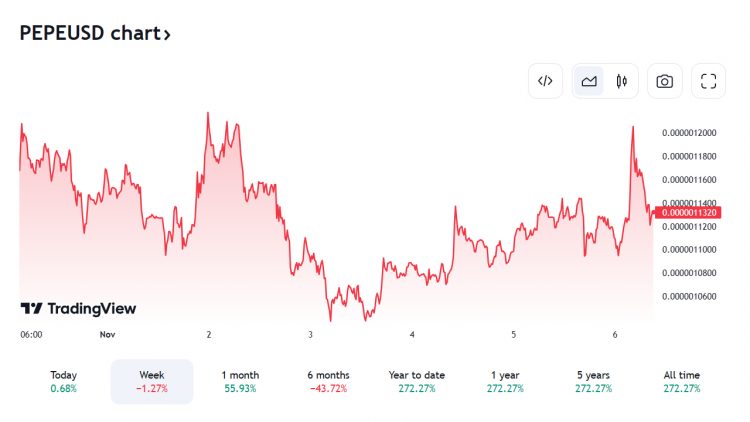Screen dimensions: 750x422
Task: Click the current price label 0.0000011320
Action: (688, 212)
